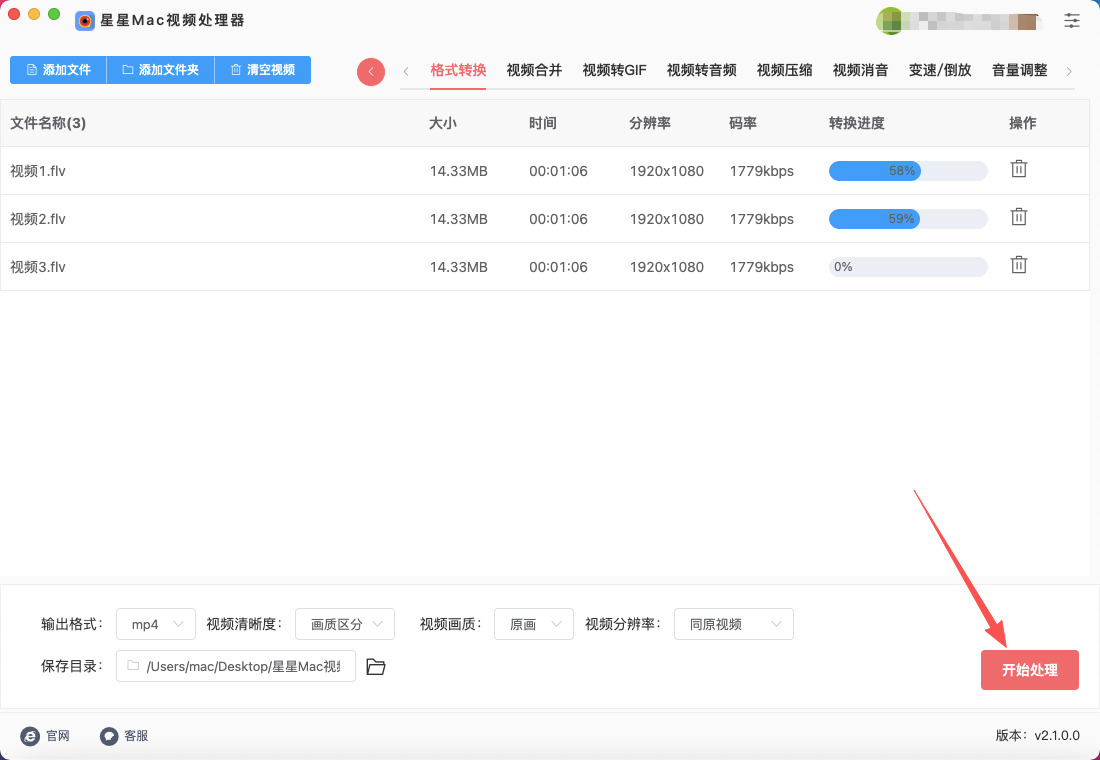Browse the save directory with the folder icon
This screenshot has height=760, width=1100.
376,667
